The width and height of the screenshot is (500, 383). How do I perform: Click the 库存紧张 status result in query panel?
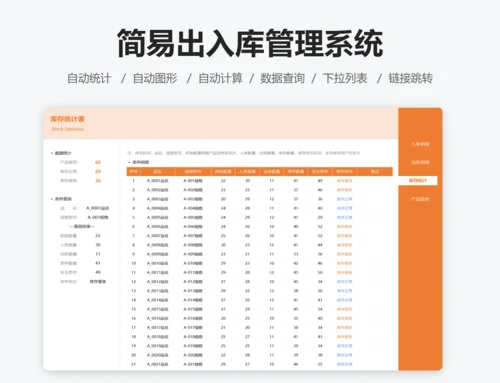[98, 282]
